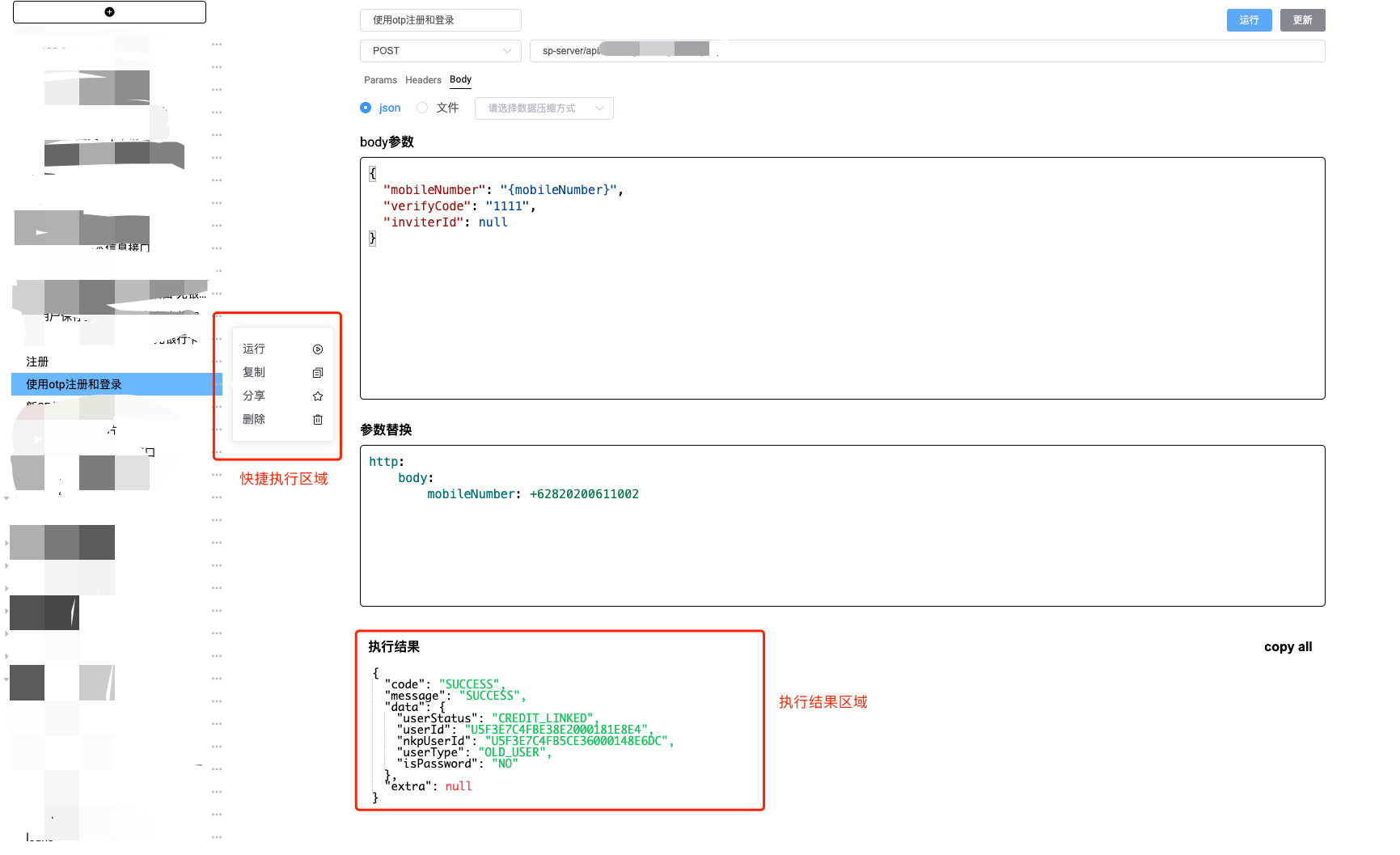Screen dimensions: 1400x855
Task: Click the blue 运行 button at top right
Action: pos(1249,20)
